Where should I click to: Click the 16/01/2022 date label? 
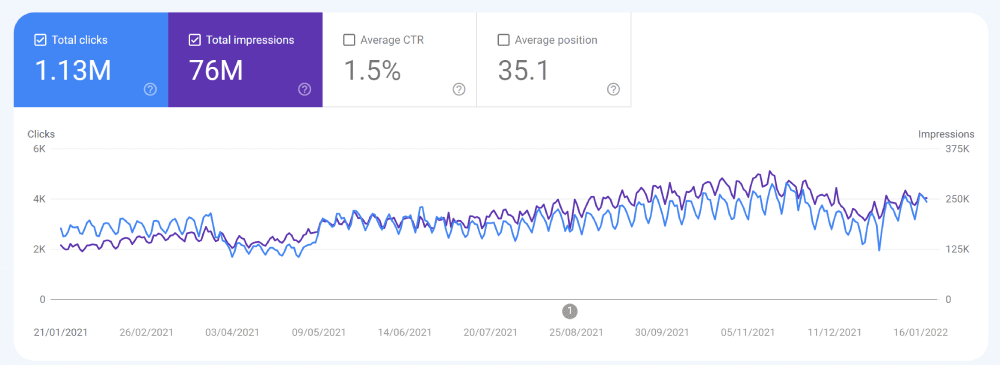(921, 332)
